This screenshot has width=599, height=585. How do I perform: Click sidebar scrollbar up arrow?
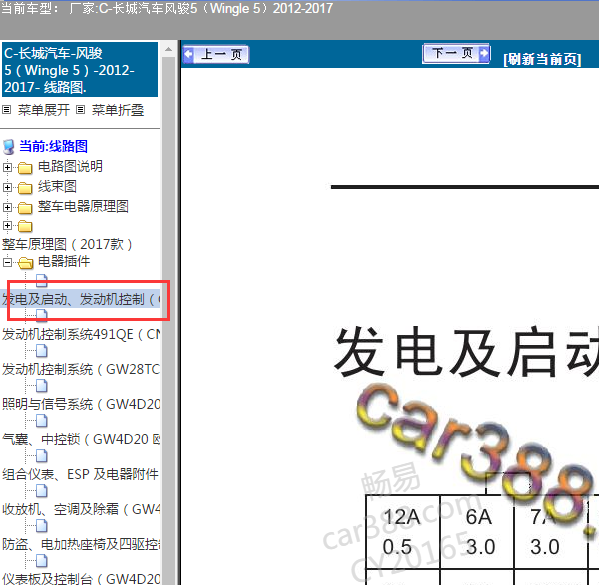tap(168, 49)
